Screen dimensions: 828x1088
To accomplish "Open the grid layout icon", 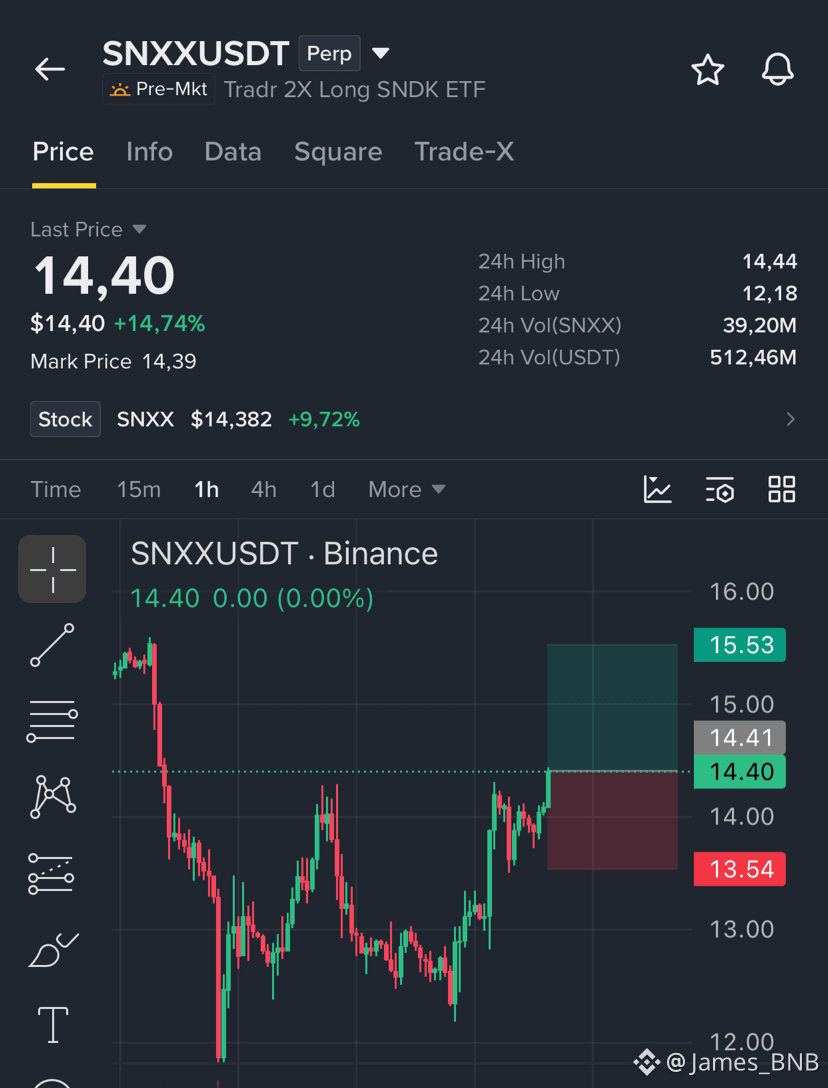I will coord(781,489).
